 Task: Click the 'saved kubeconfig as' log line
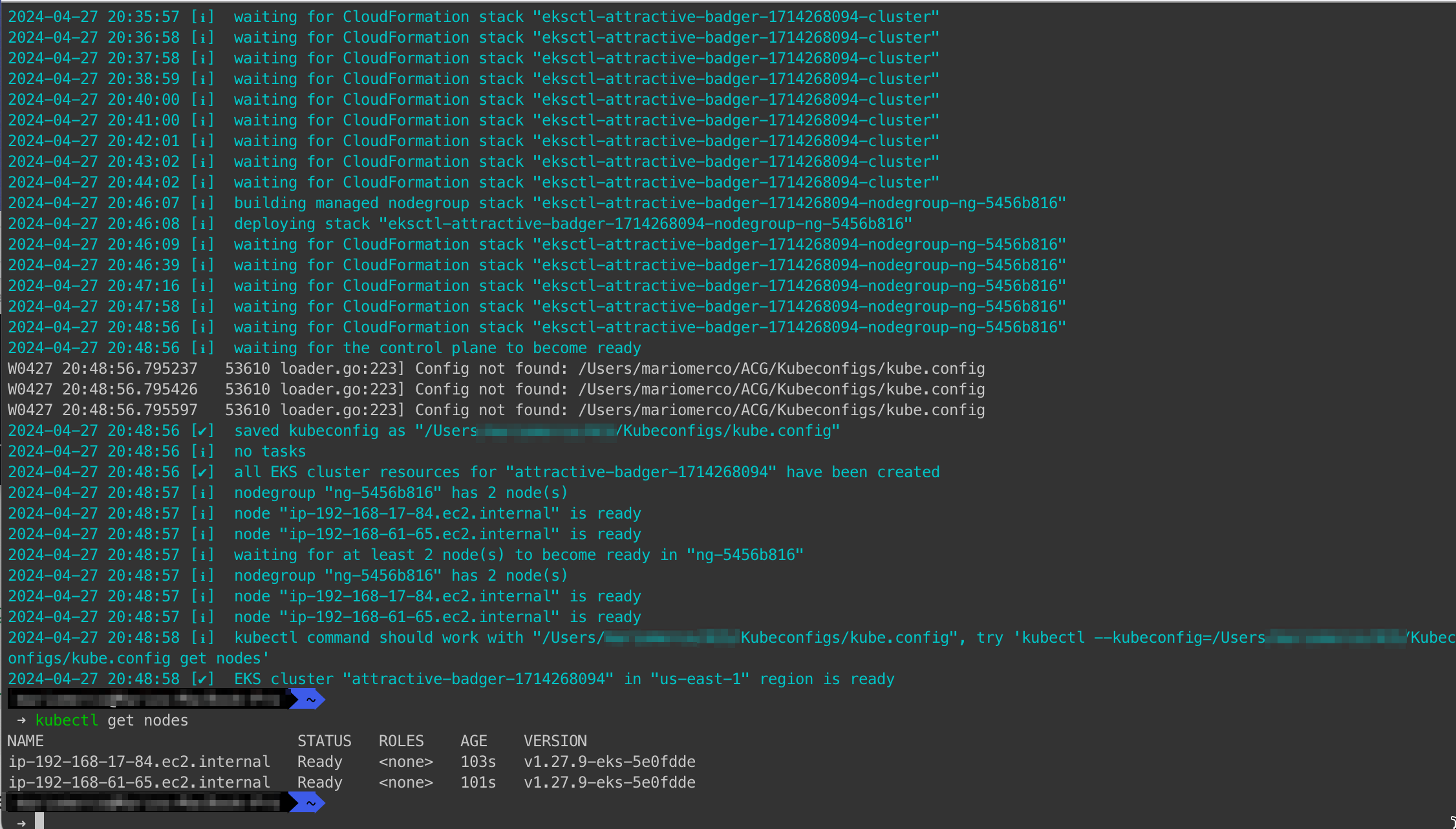[424, 431]
